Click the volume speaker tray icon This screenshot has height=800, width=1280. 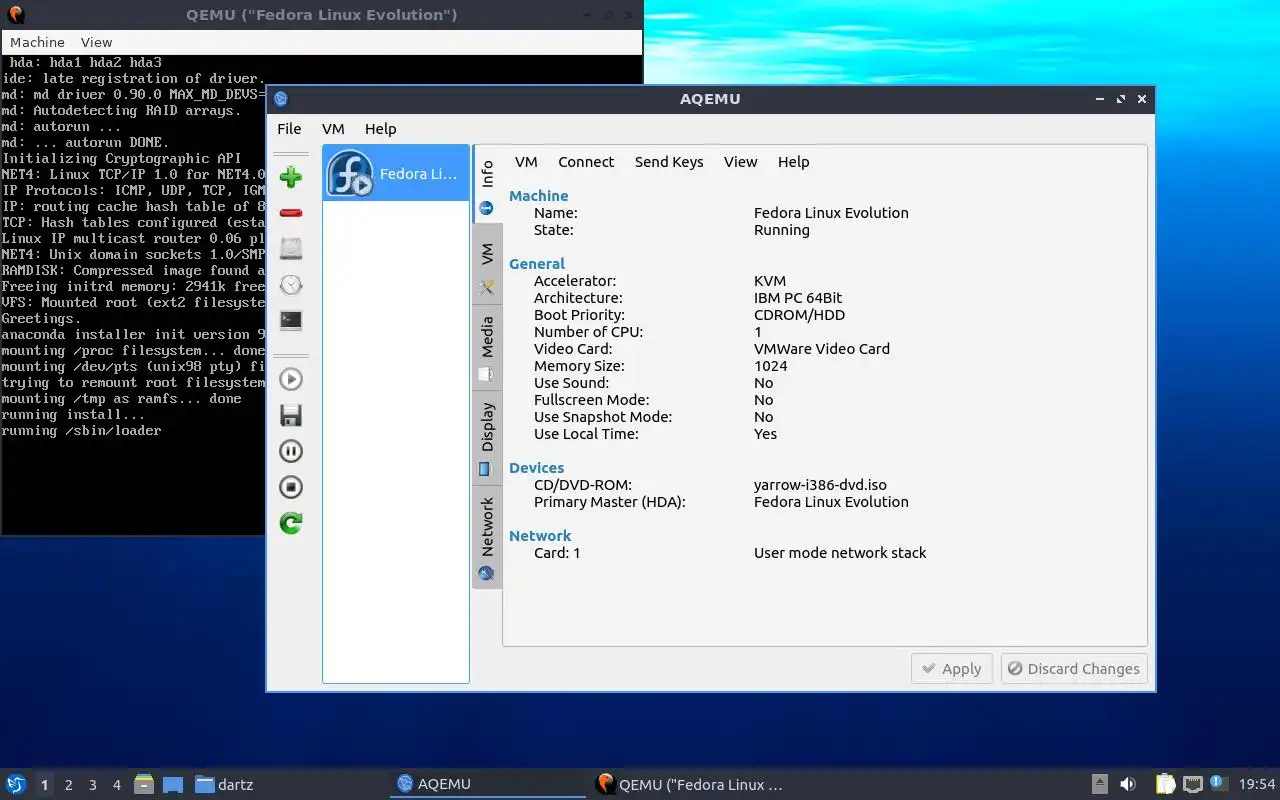click(1128, 784)
